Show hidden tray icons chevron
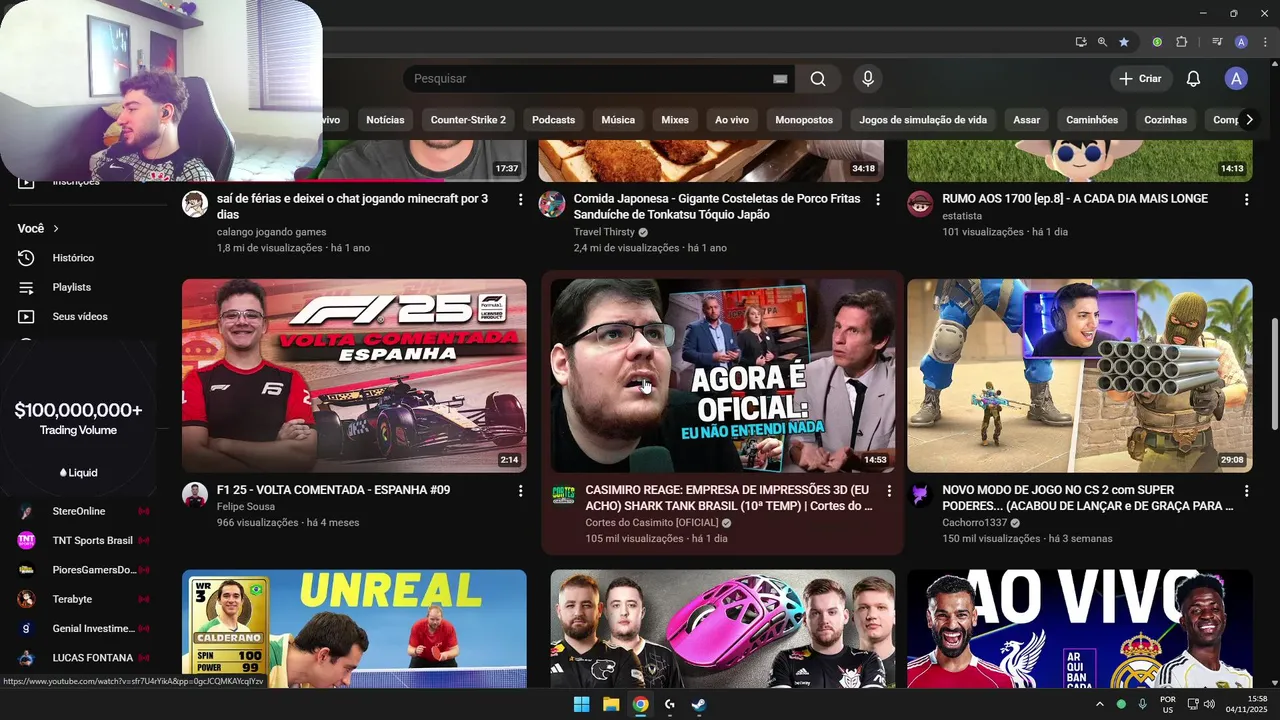1280x720 pixels. pyautogui.click(x=1100, y=704)
